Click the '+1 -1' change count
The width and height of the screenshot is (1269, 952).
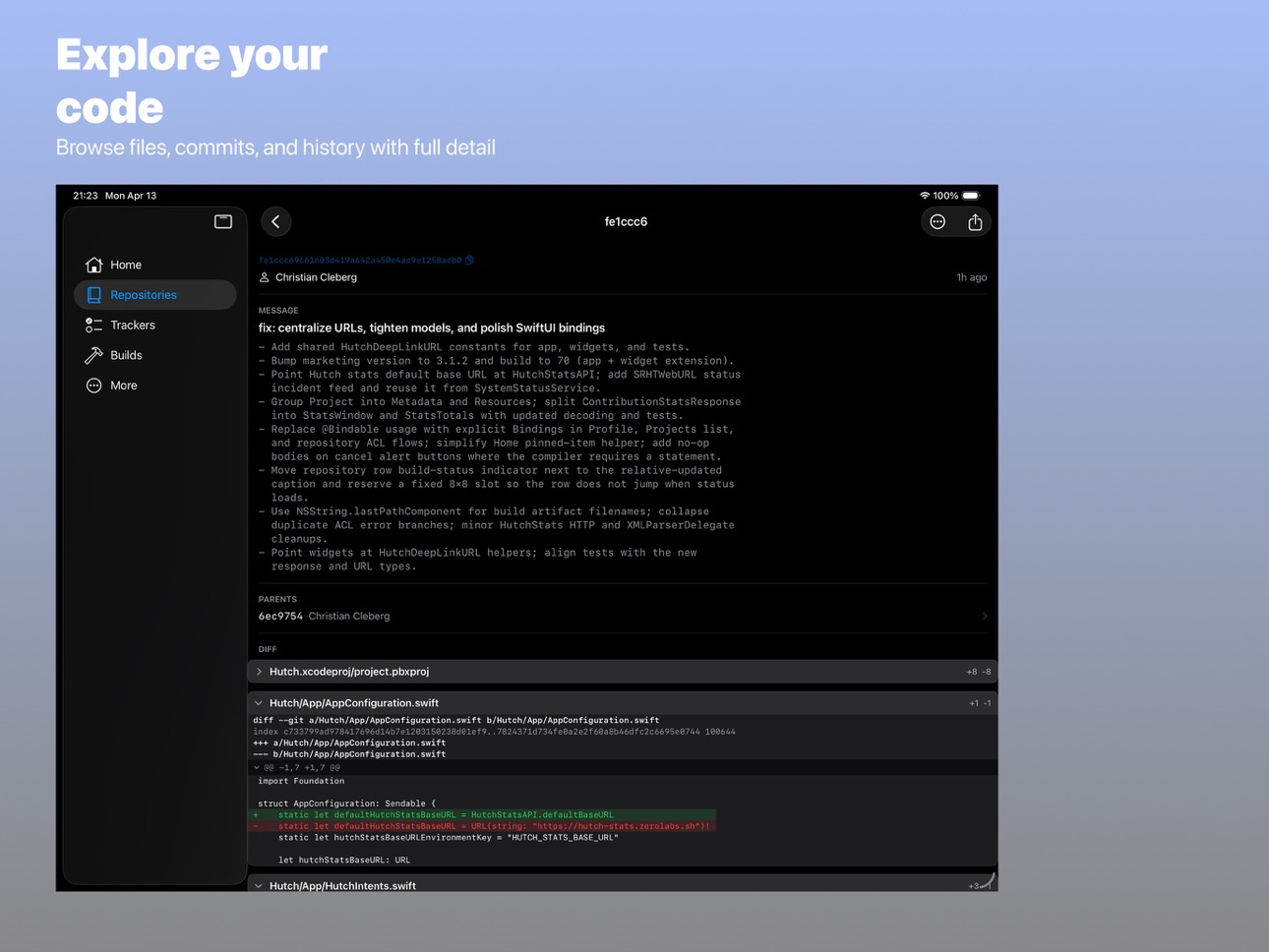(x=980, y=703)
